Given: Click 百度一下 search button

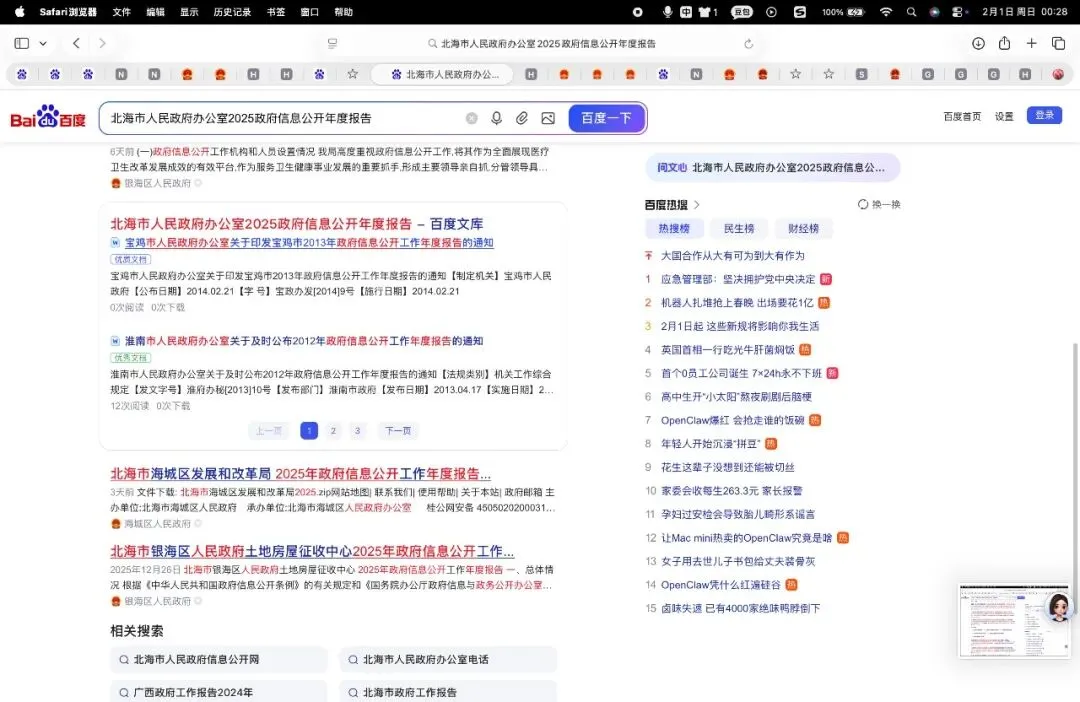Looking at the screenshot, I should pos(606,118).
